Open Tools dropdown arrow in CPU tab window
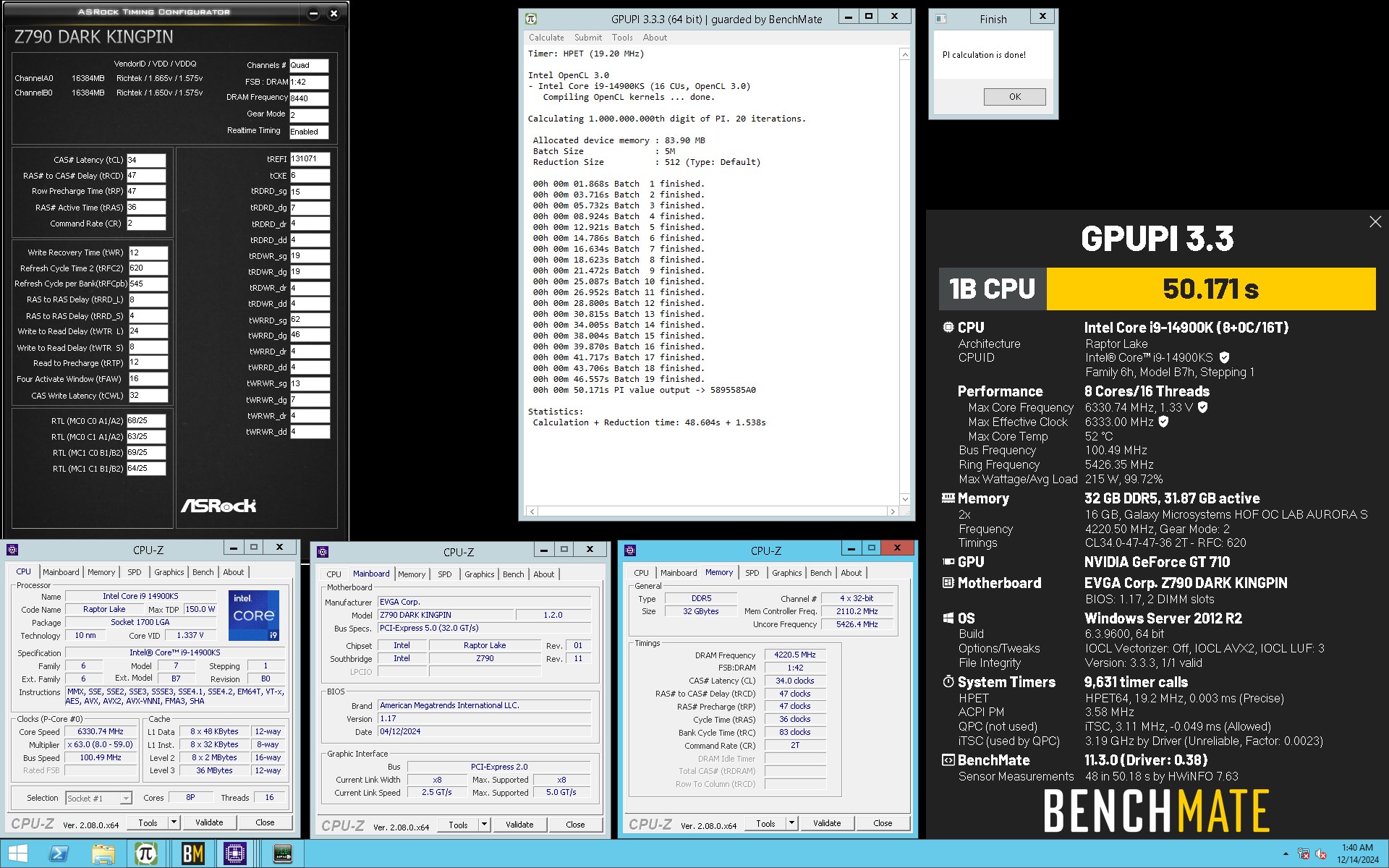Screen dimensions: 1389x868 pyautogui.click(x=174, y=822)
